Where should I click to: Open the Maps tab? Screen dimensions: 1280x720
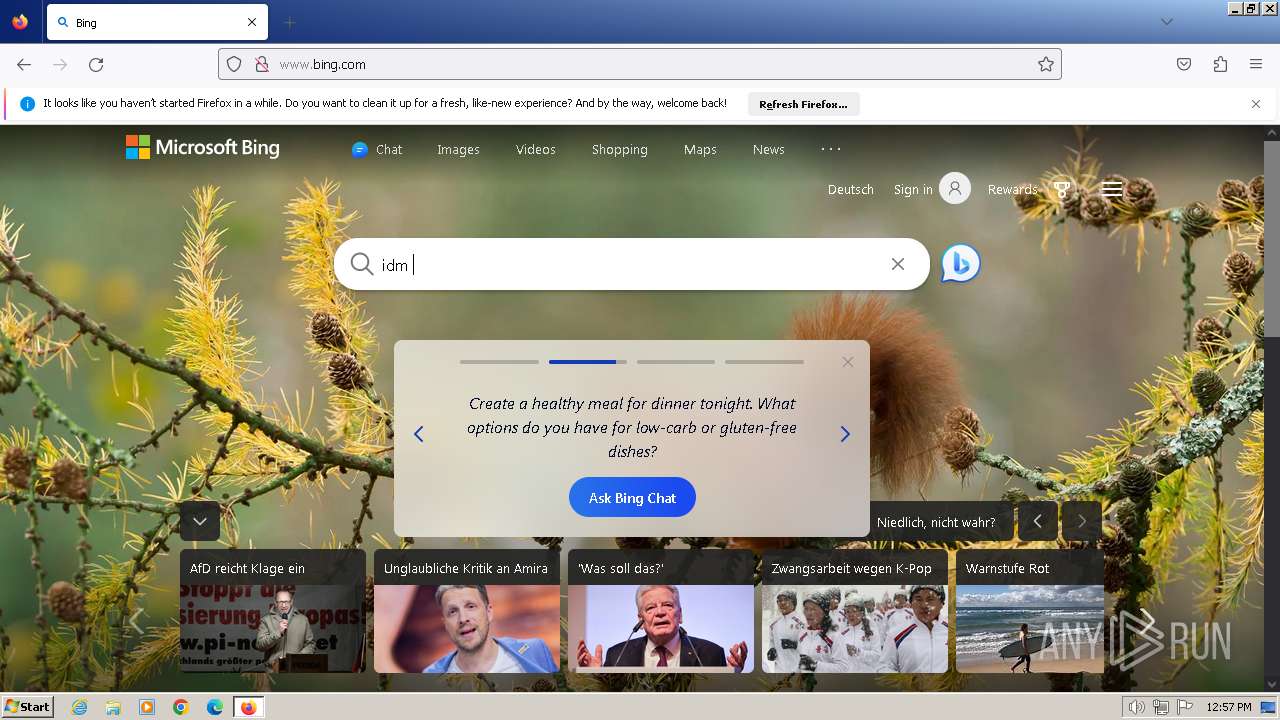700,149
